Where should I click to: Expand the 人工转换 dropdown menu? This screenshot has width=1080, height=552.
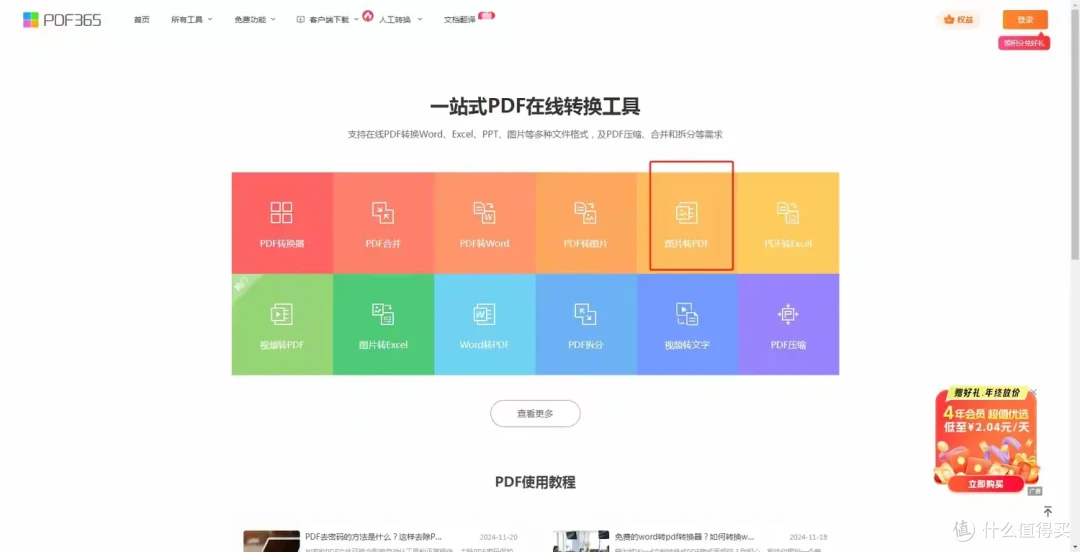400,20
